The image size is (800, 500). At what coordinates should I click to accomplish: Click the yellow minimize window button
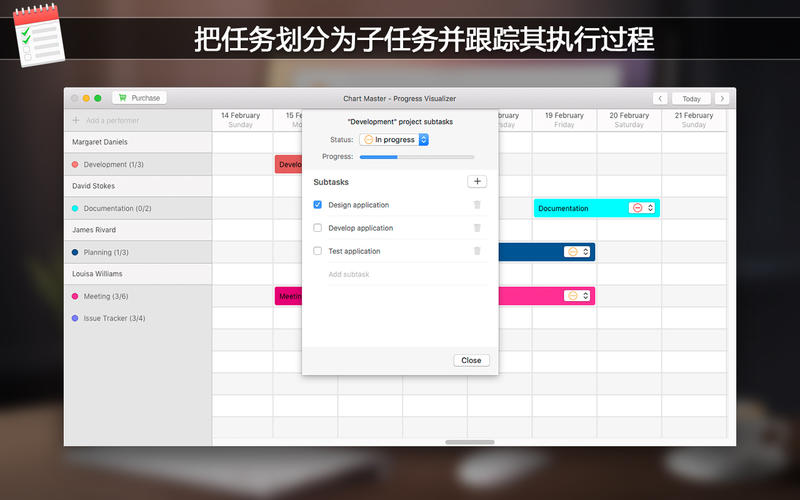coord(86,98)
